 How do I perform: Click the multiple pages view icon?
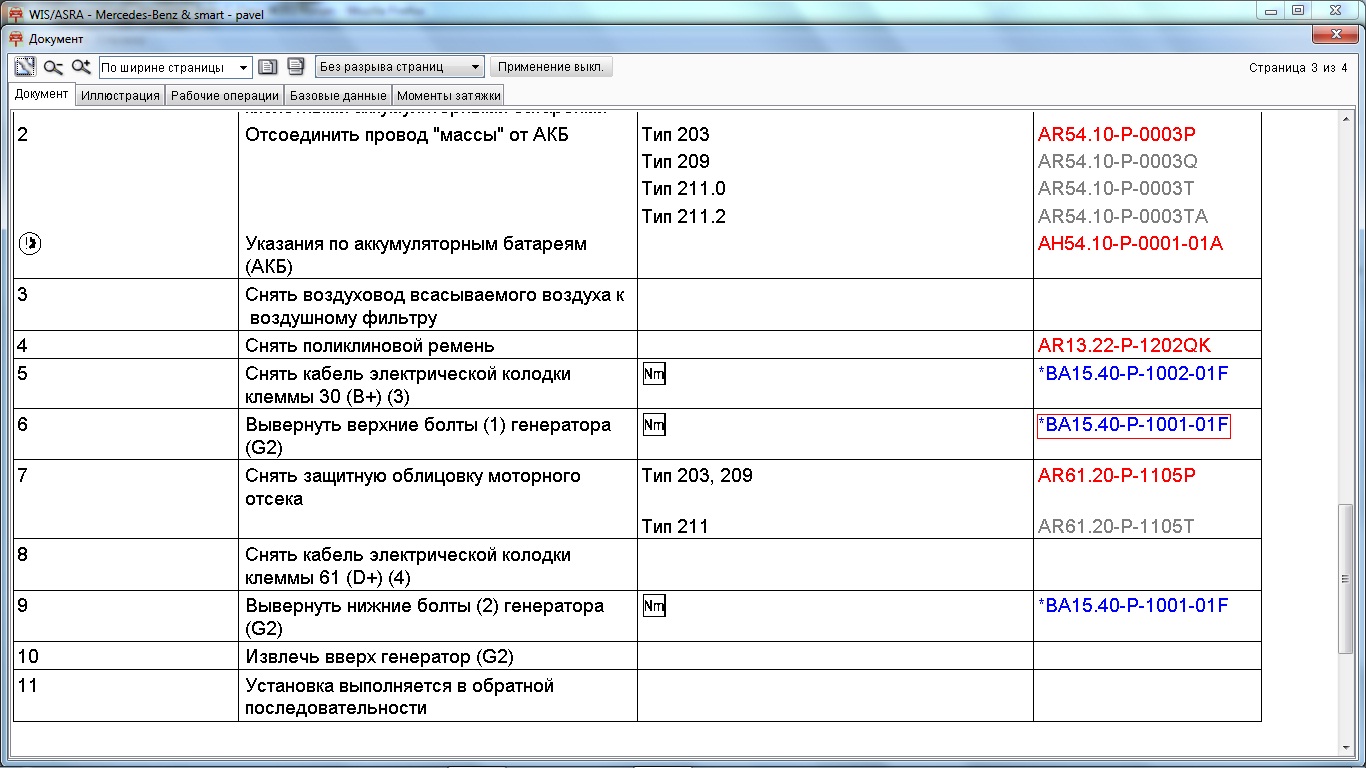[x=296, y=67]
